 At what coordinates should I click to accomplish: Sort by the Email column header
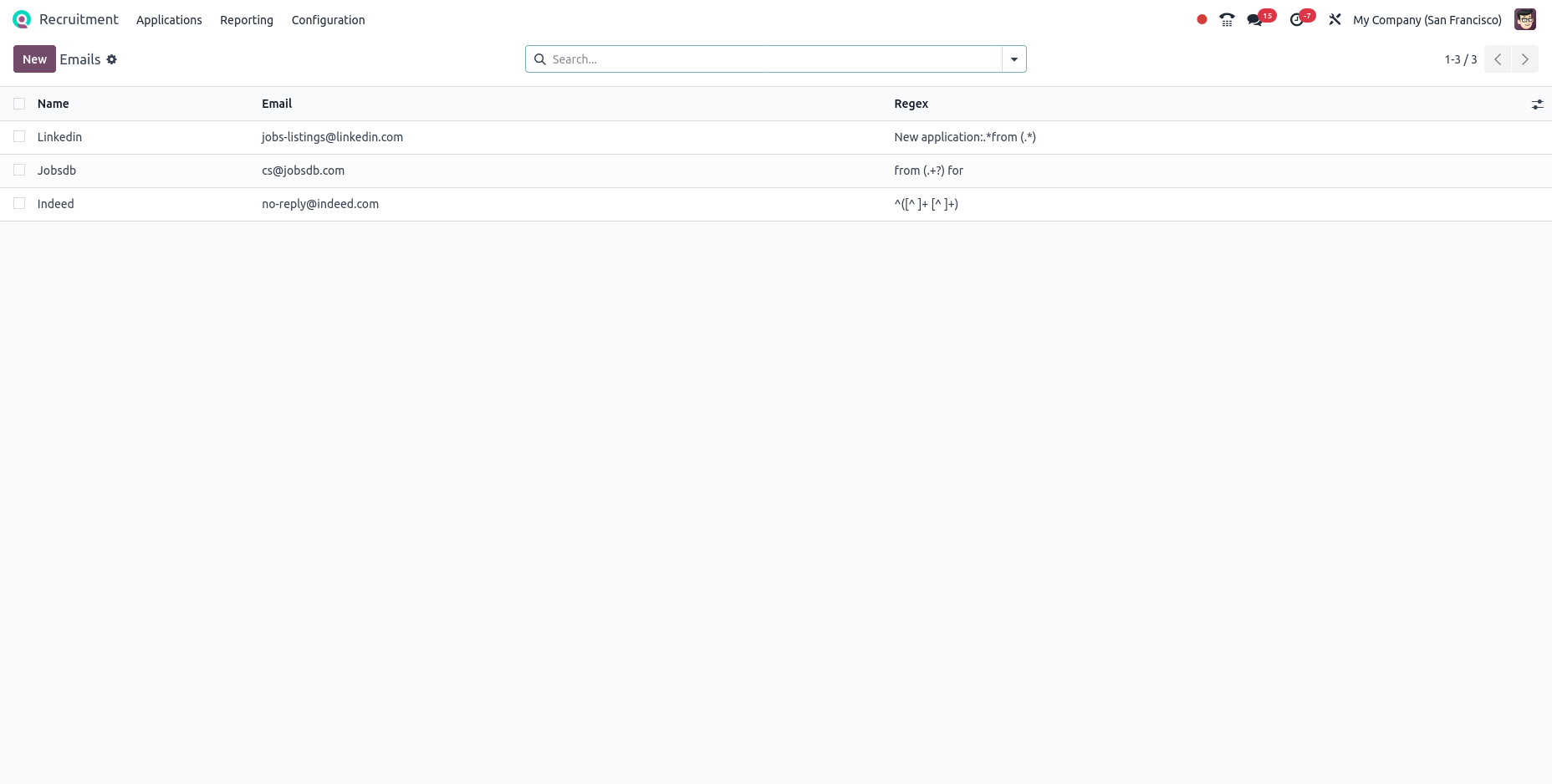[277, 104]
